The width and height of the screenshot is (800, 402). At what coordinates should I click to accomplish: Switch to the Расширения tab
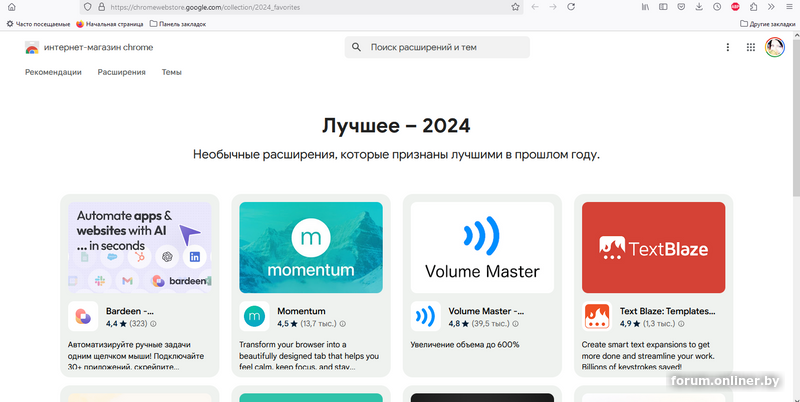pos(121,72)
